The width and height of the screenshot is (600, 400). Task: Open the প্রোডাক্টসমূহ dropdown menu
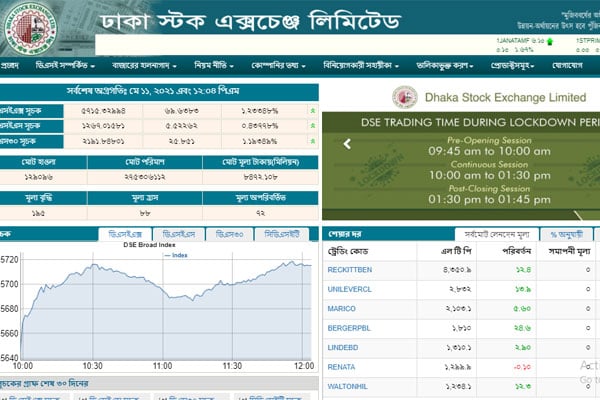point(512,65)
